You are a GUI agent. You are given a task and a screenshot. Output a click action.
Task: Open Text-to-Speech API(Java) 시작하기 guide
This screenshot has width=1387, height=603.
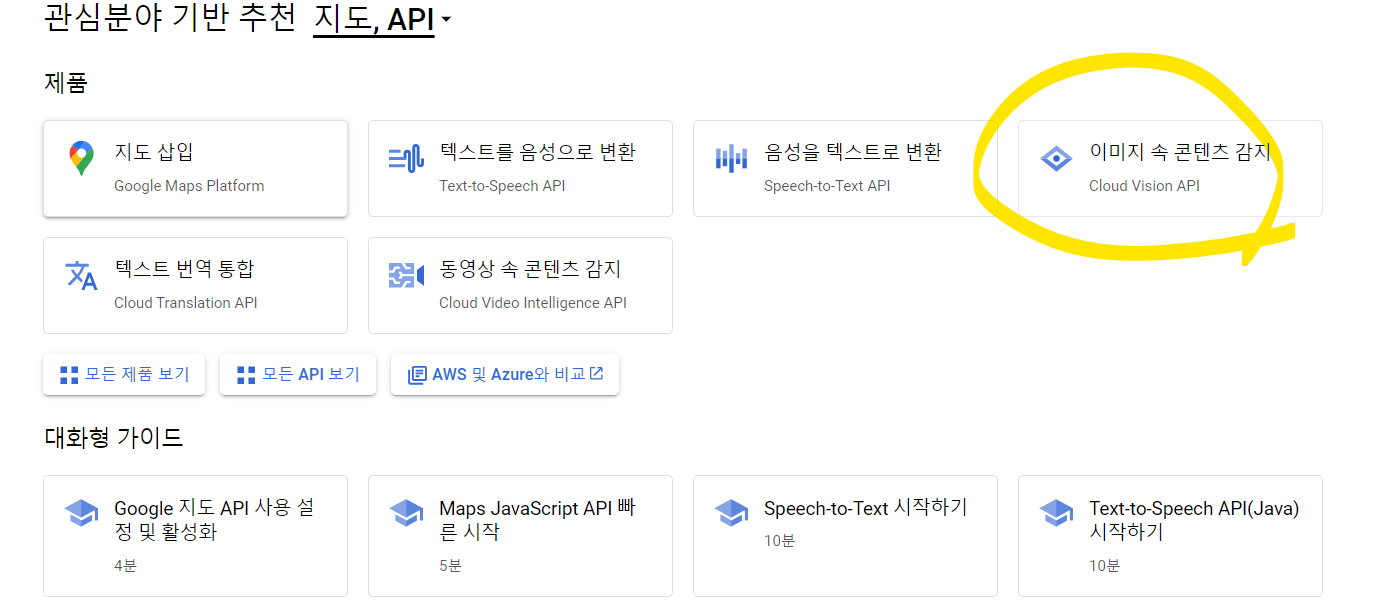1170,536
